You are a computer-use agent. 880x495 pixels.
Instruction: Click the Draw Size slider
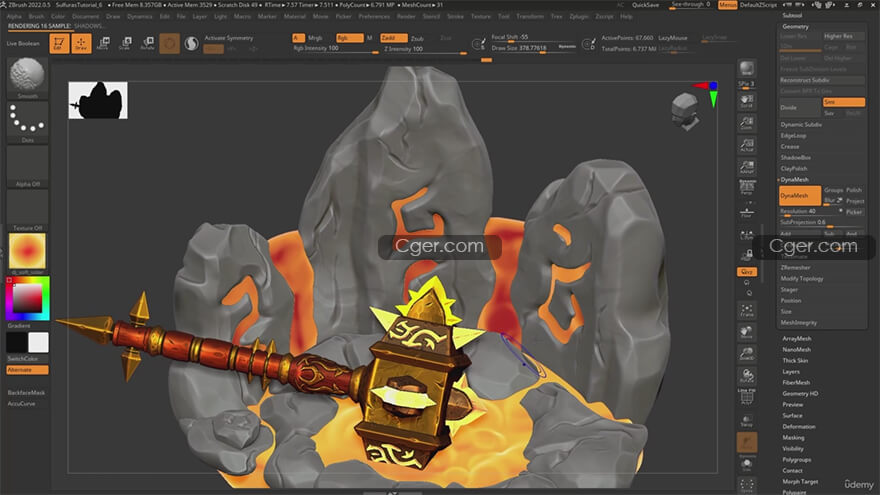coord(533,49)
